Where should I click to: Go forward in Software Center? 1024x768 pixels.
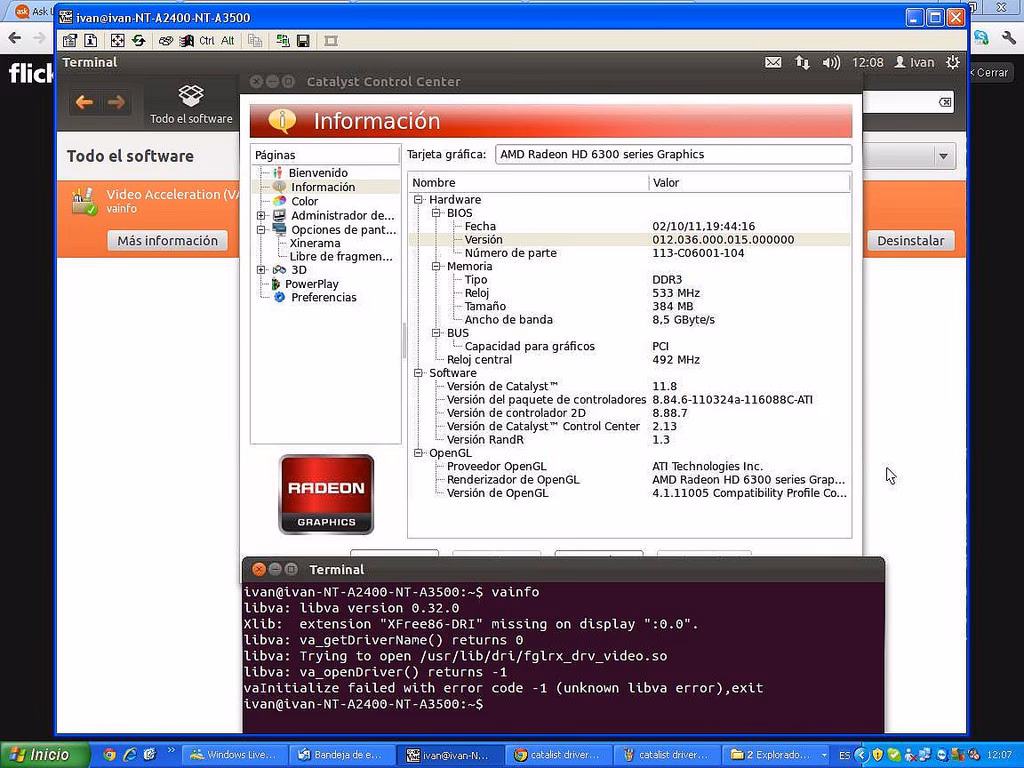[116, 103]
